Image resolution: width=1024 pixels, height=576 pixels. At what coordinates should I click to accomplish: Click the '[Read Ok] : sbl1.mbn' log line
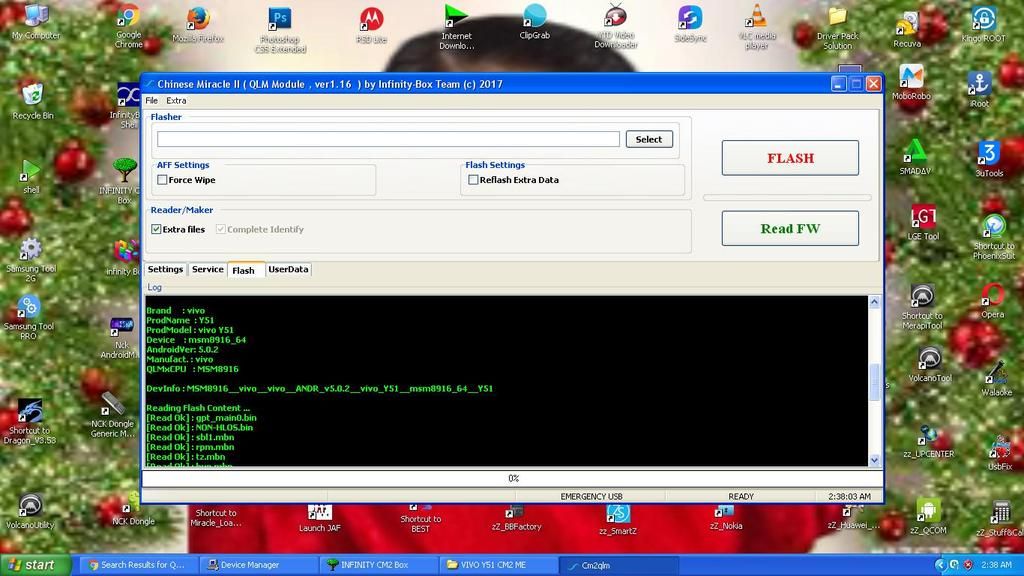(x=190, y=438)
